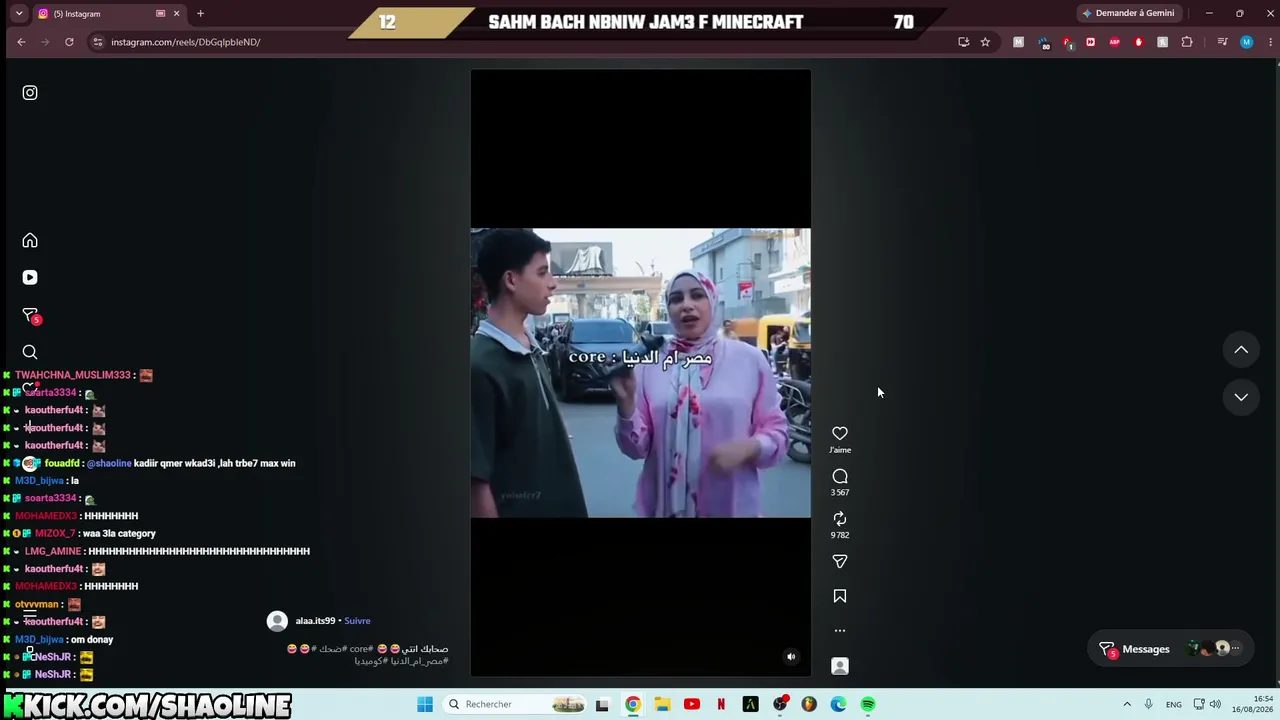The height and width of the screenshot is (720, 1280).
Task: Select the (5) Instagram browser tab
Action: [110, 14]
